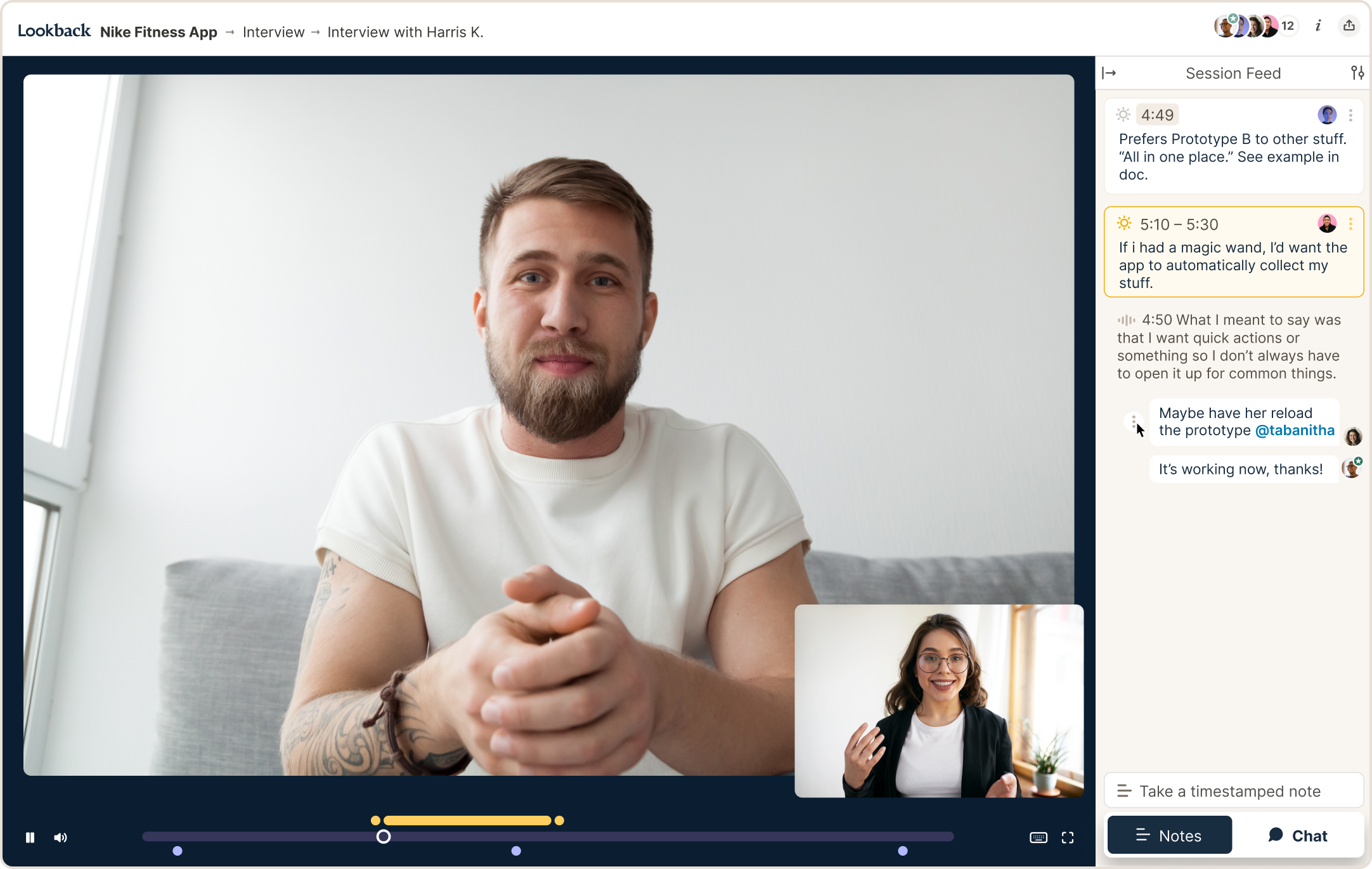Click the middle purple note marker on timeline
The image size is (1372, 869).
pos(516,851)
